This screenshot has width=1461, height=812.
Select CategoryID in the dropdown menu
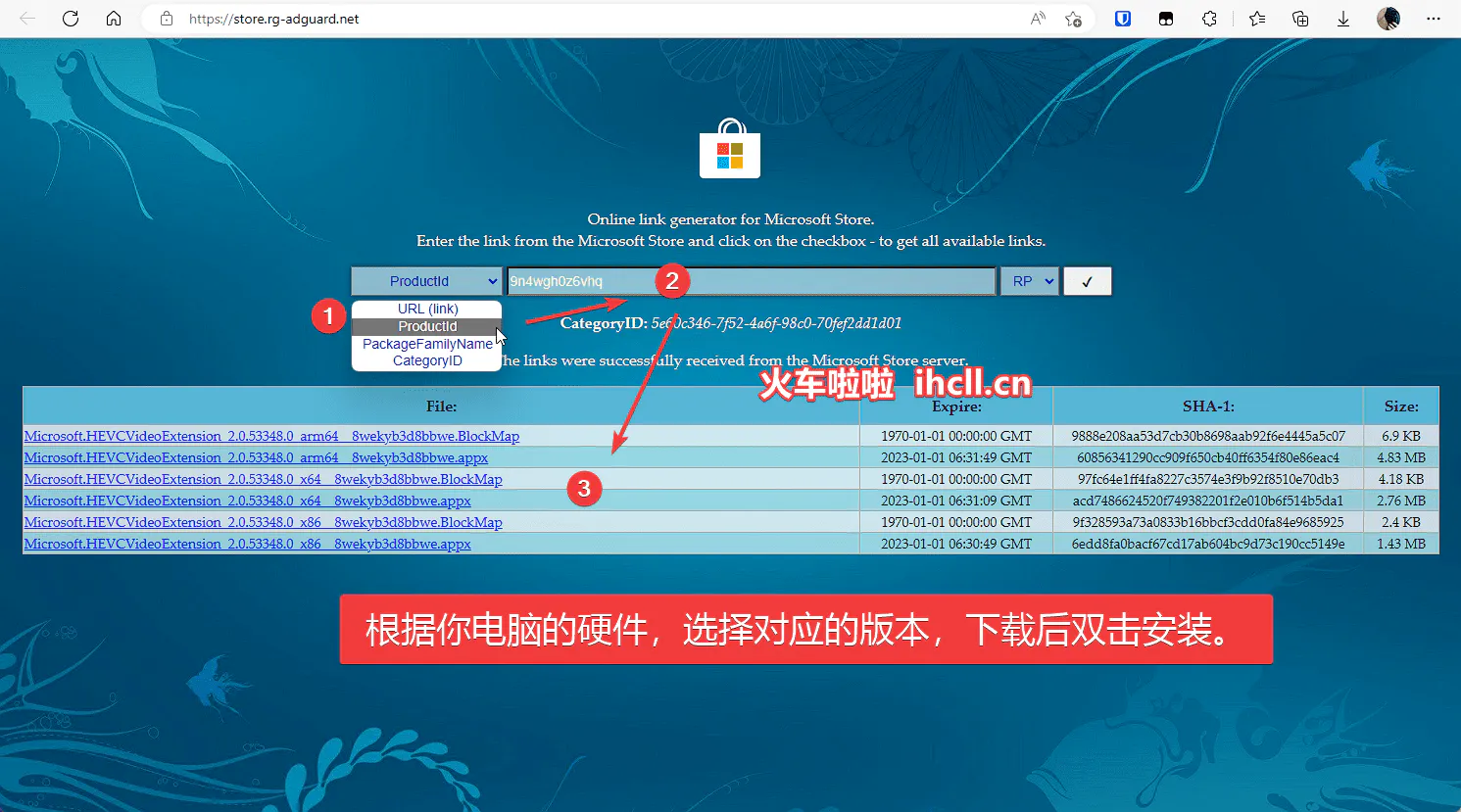coord(426,360)
